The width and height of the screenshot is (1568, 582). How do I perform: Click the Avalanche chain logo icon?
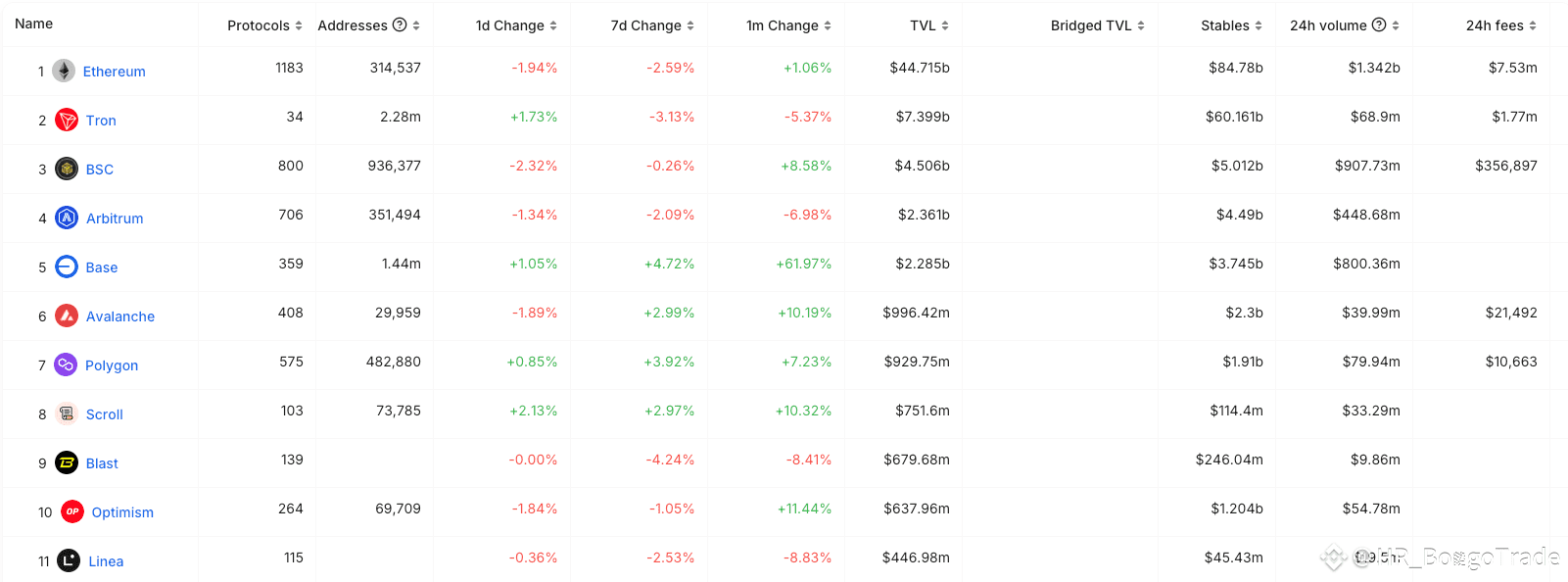[x=67, y=315]
